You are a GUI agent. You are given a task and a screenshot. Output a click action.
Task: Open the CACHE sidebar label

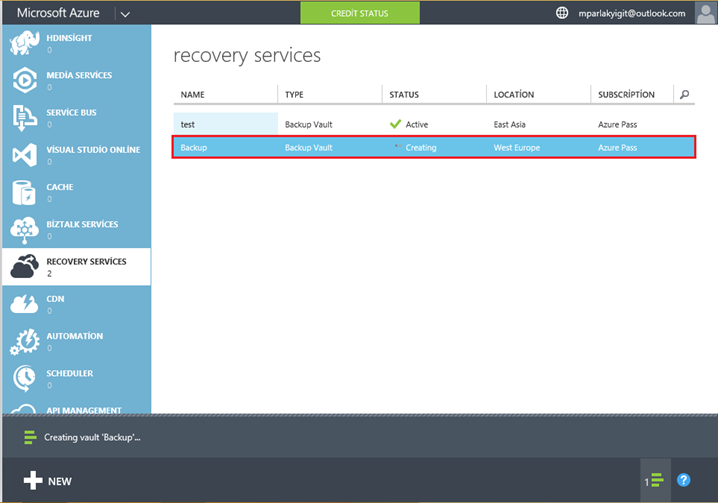(x=60, y=187)
